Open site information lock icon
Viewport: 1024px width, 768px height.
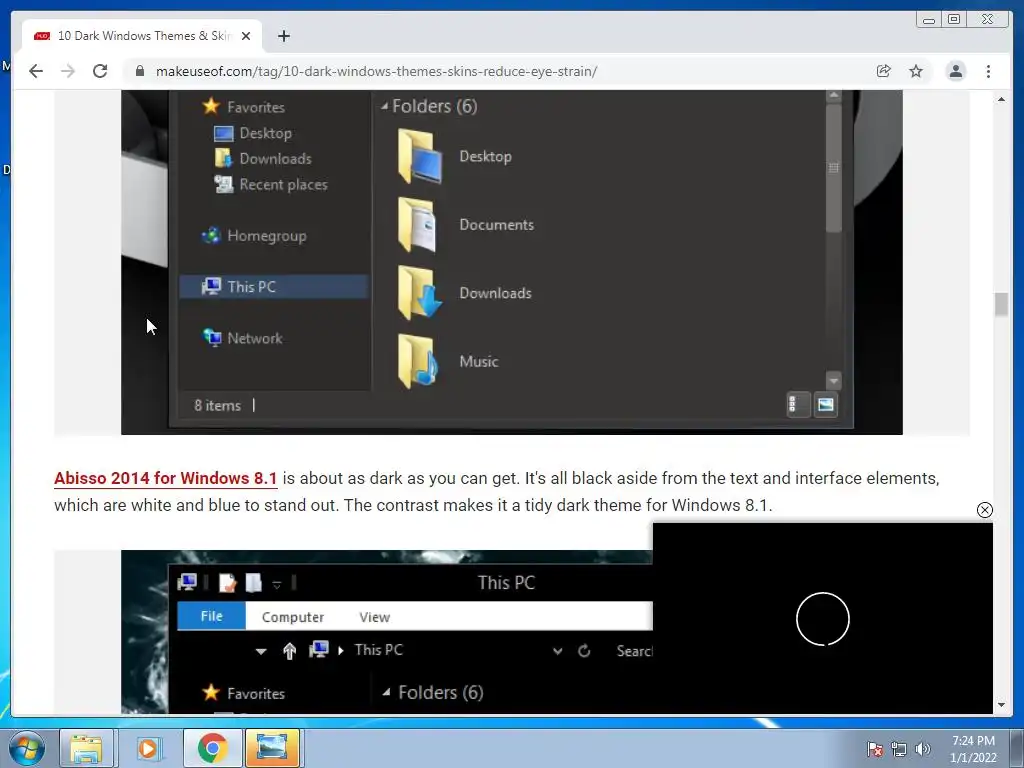140,71
